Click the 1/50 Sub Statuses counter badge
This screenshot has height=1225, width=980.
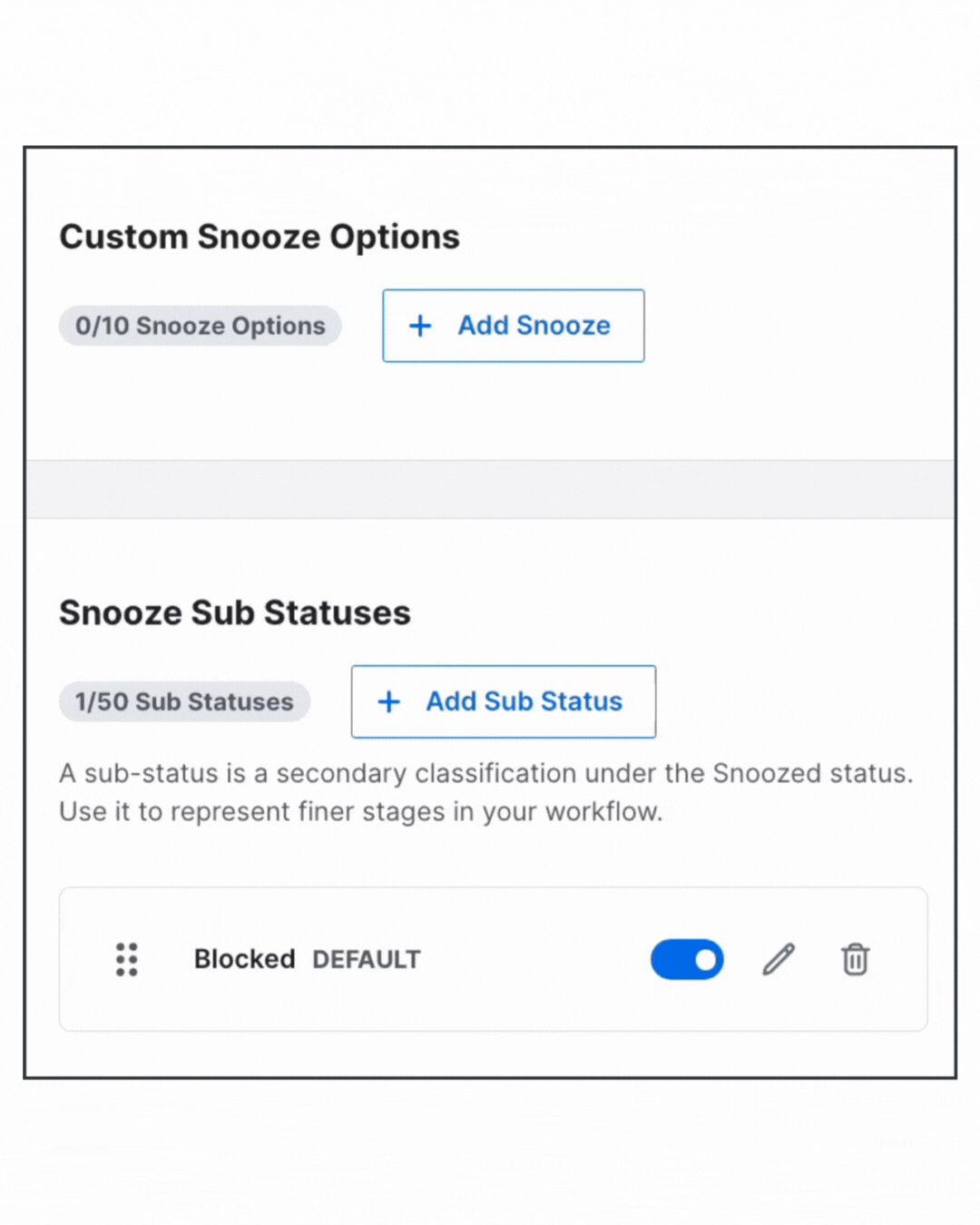184,701
